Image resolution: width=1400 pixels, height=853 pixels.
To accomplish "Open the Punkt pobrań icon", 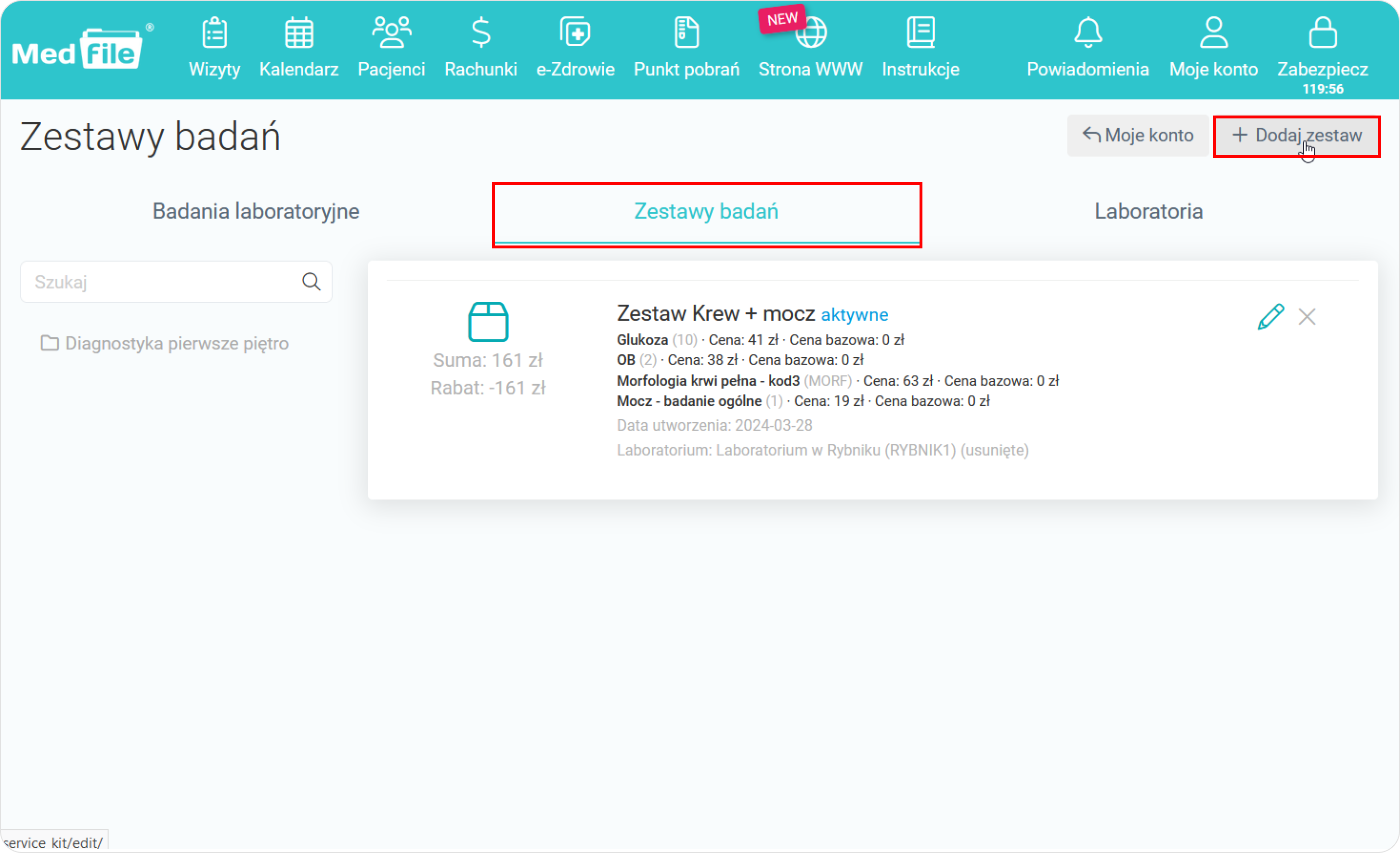I will tap(687, 32).
